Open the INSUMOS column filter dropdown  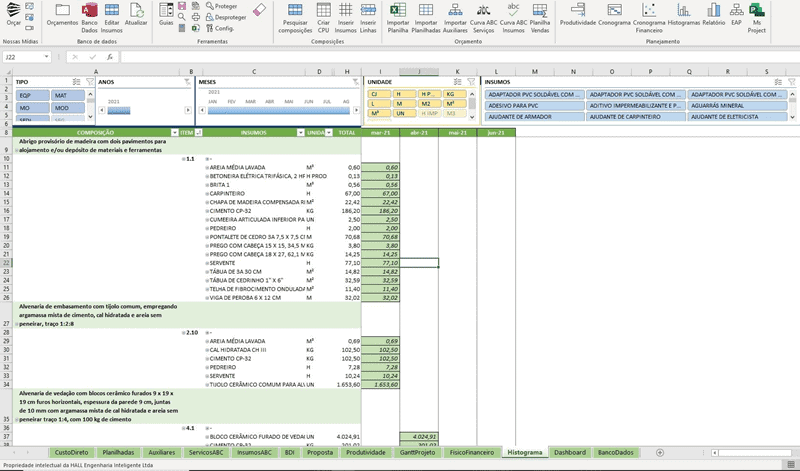click(x=299, y=132)
